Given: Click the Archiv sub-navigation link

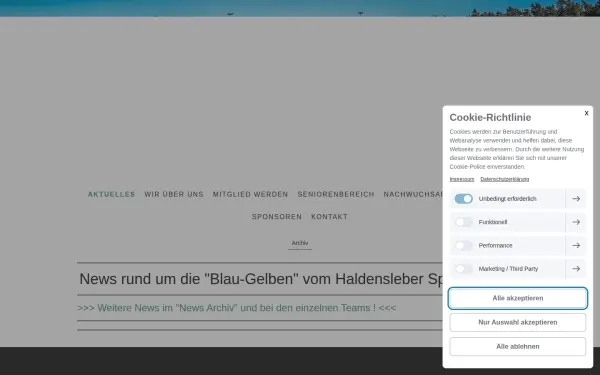Looking at the screenshot, I should (300, 243).
